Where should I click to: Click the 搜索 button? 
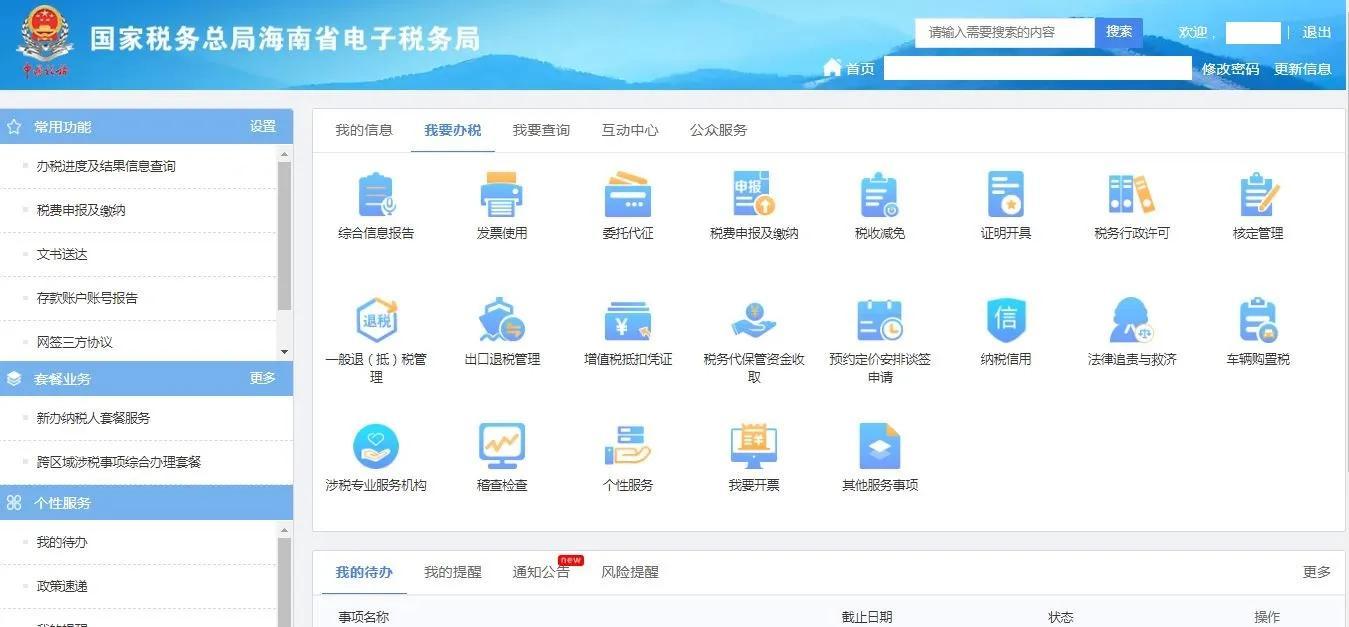coord(1119,32)
